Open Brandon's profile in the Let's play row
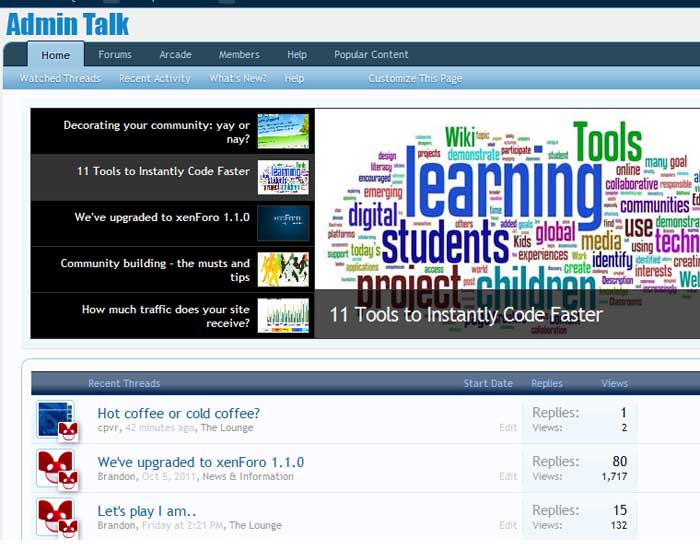Screen dimensions: 700x550 117,525
